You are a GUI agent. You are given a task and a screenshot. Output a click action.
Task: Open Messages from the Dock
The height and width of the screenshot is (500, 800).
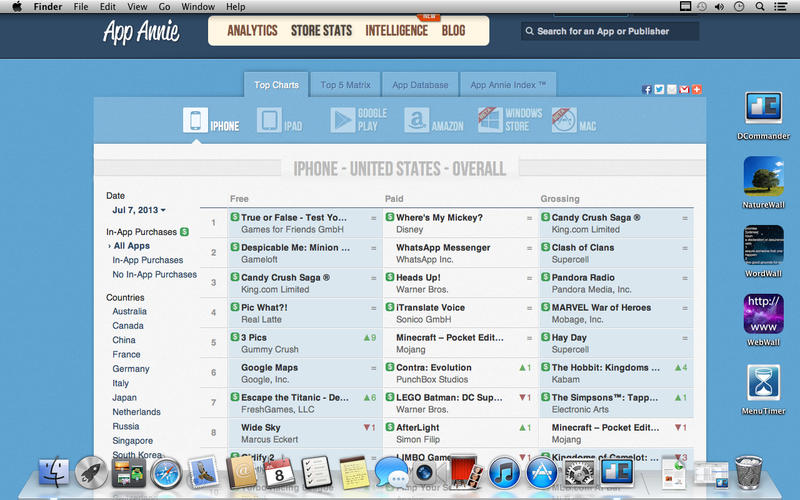pyautogui.click(x=391, y=472)
